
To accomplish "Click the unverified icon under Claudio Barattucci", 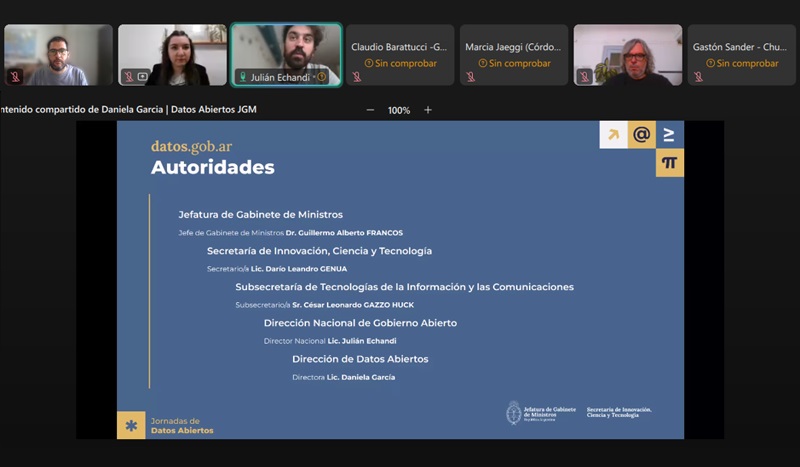I will [368, 63].
